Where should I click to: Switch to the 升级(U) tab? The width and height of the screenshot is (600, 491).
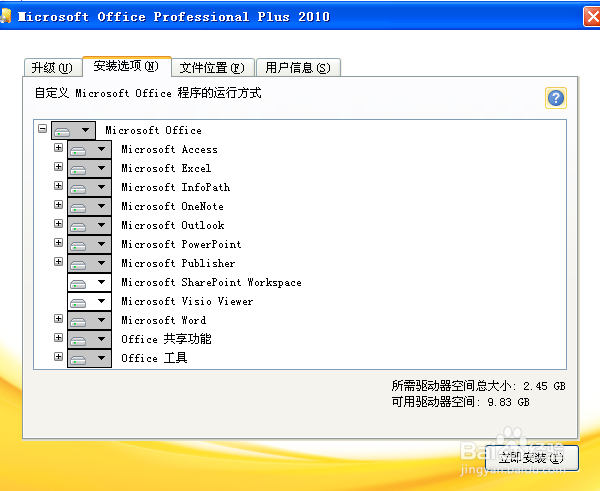coord(53,68)
